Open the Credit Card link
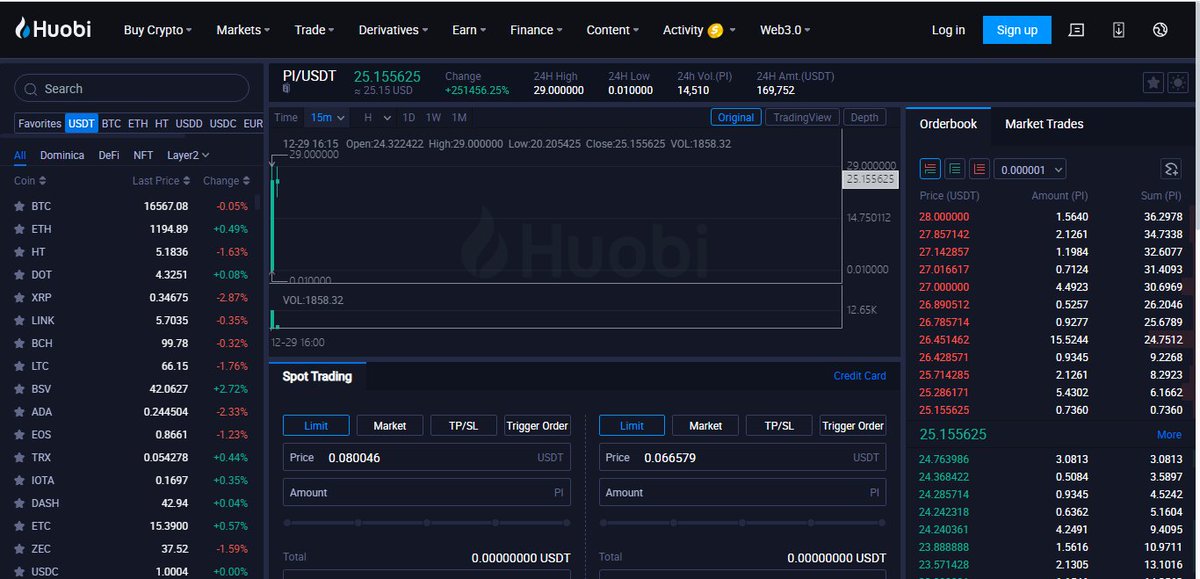The height and width of the screenshot is (579, 1200). 860,376
